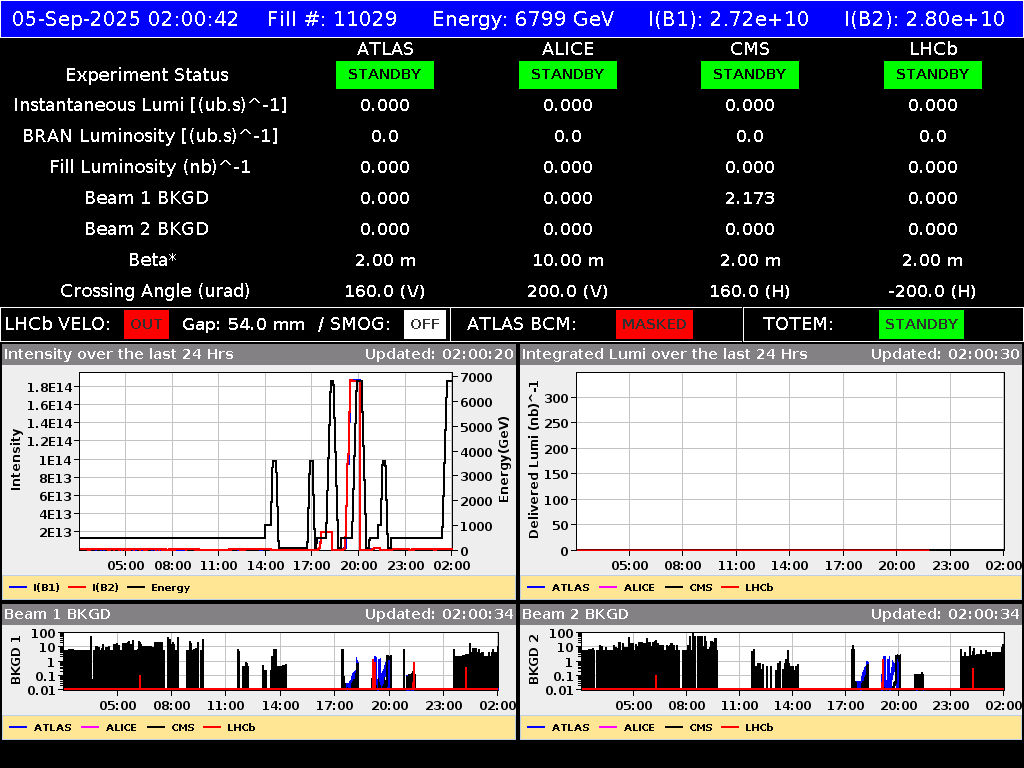The height and width of the screenshot is (768, 1024).
Task: Click the Delivered Lumi (nb)^-1 axis label
Action: 534,460
